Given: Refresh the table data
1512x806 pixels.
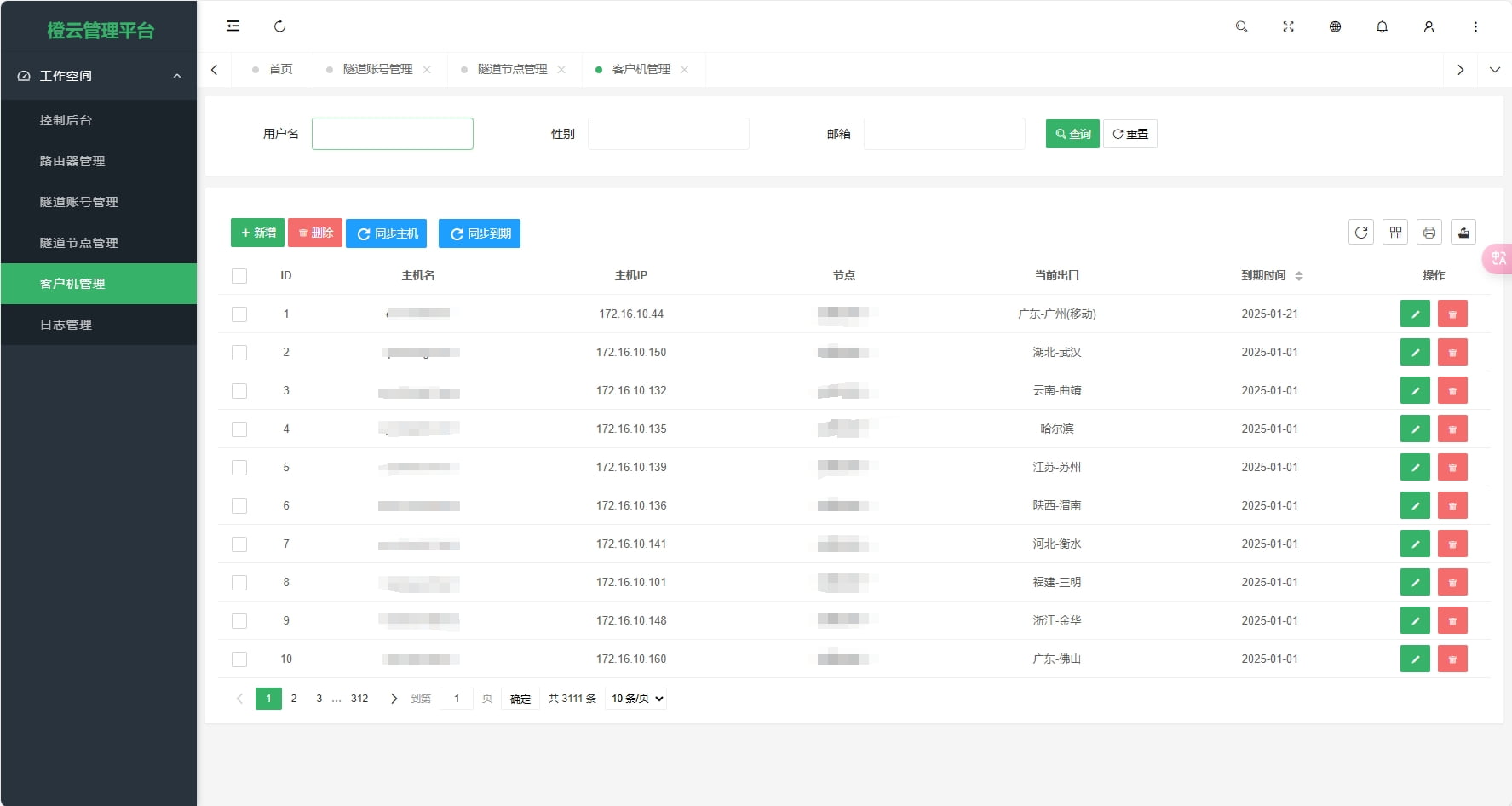Looking at the screenshot, I should click(x=1361, y=232).
